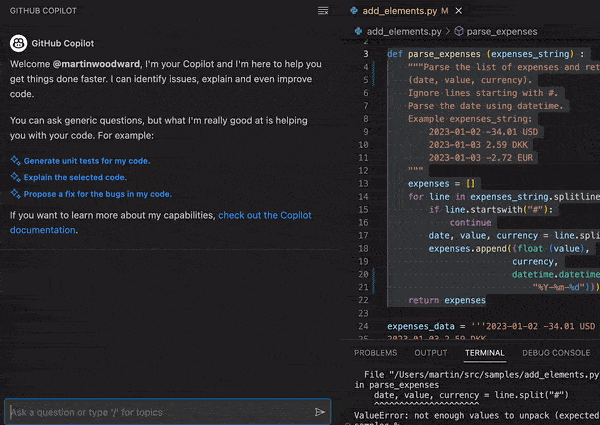
Task: Click the GitHub Copilot avatar icon
Action: (18, 44)
